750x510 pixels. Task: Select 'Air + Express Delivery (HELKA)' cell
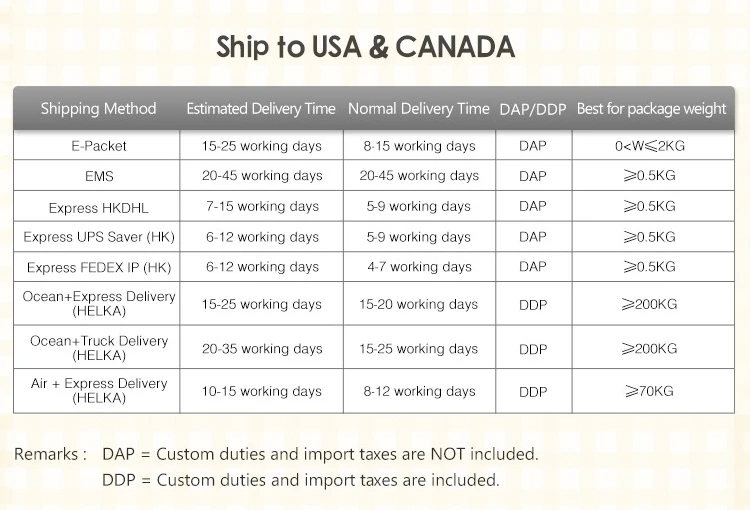click(98, 391)
